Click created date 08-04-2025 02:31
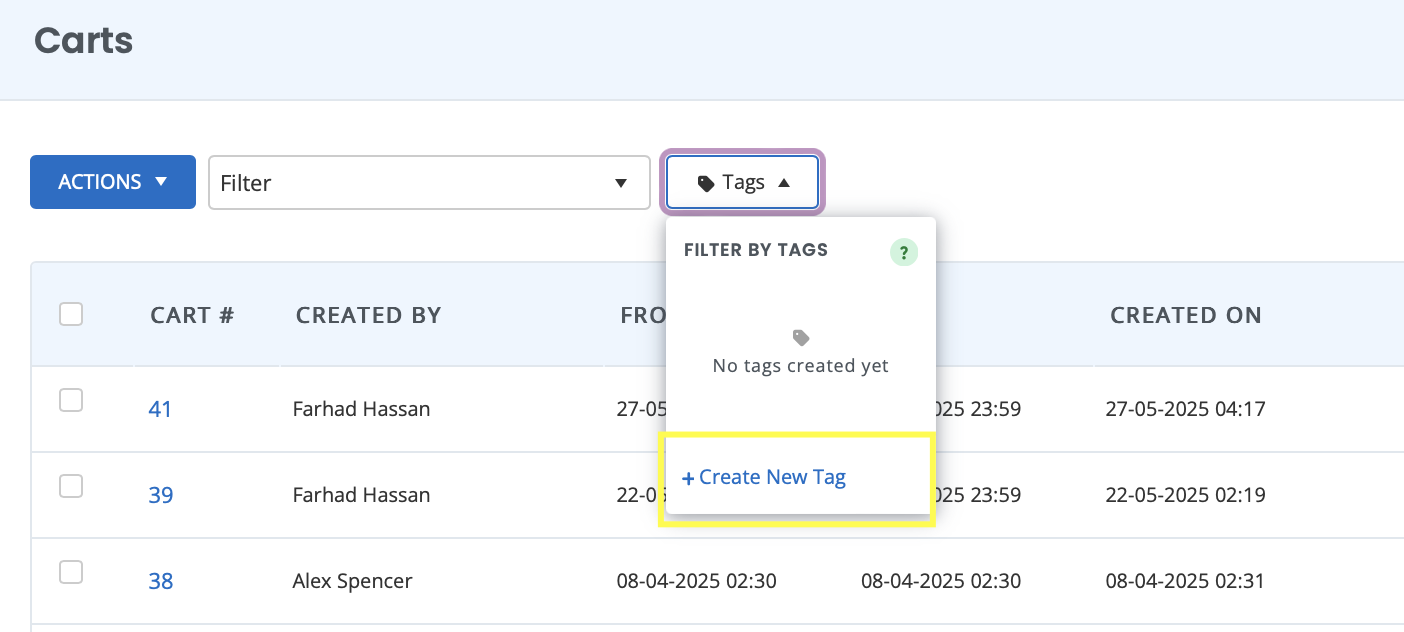1404x632 pixels. pos(1186,581)
